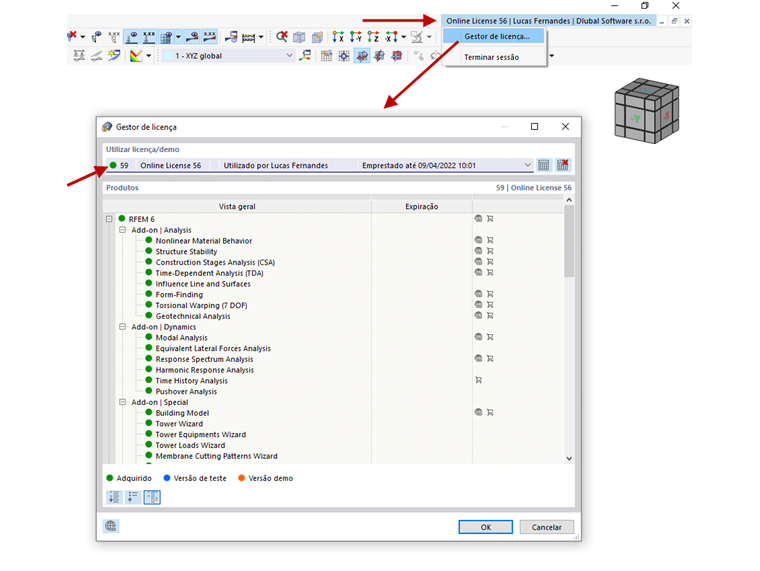The height and width of the screenshot is (571, 760).
Task: Click the globe icon in RFEM 6 row
Action: (478, 219)
